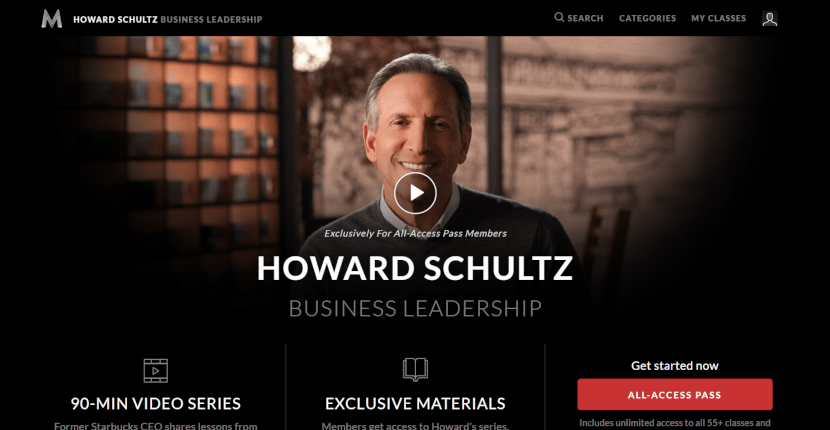Select the Exclusive Materials heading

[415, 404]
